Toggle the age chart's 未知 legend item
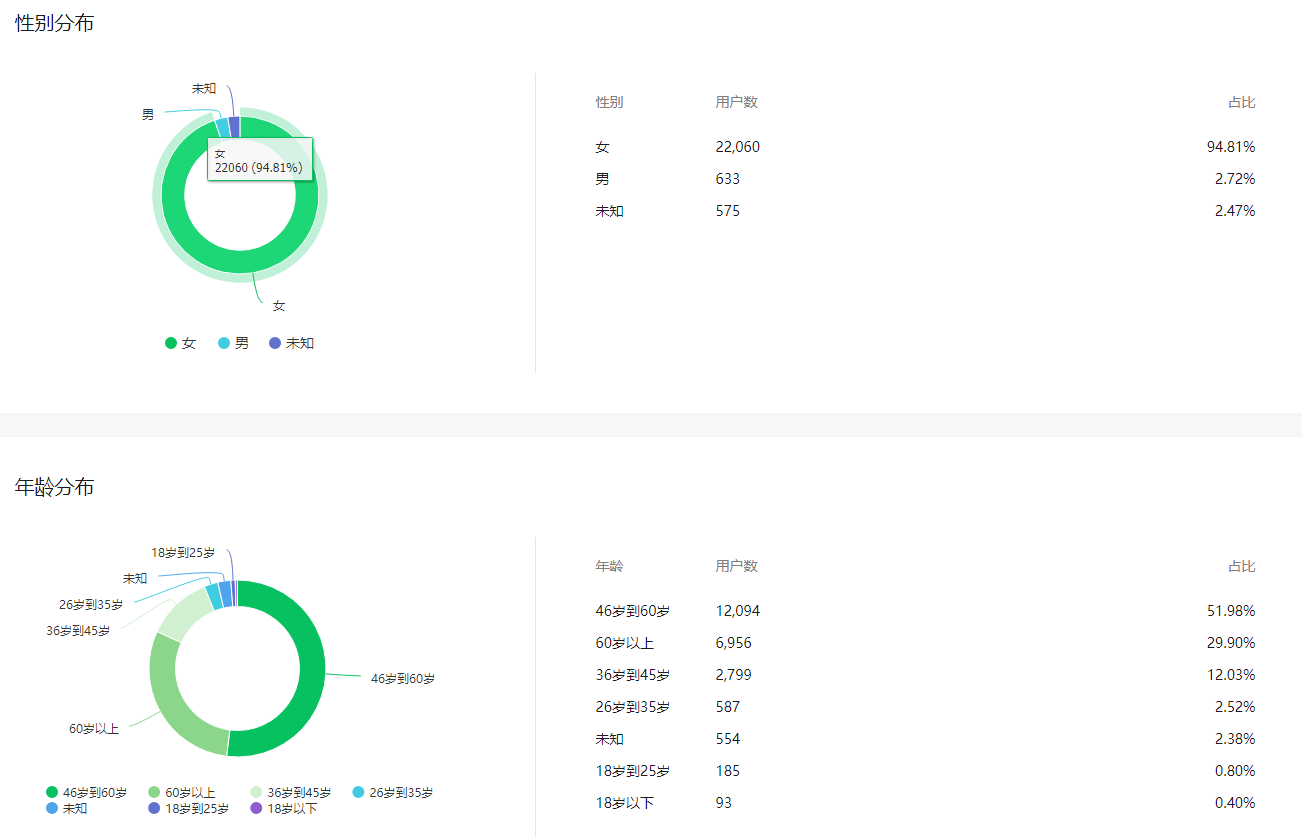The width and height of the screenshot is (1302, 838). click(67, 808)
